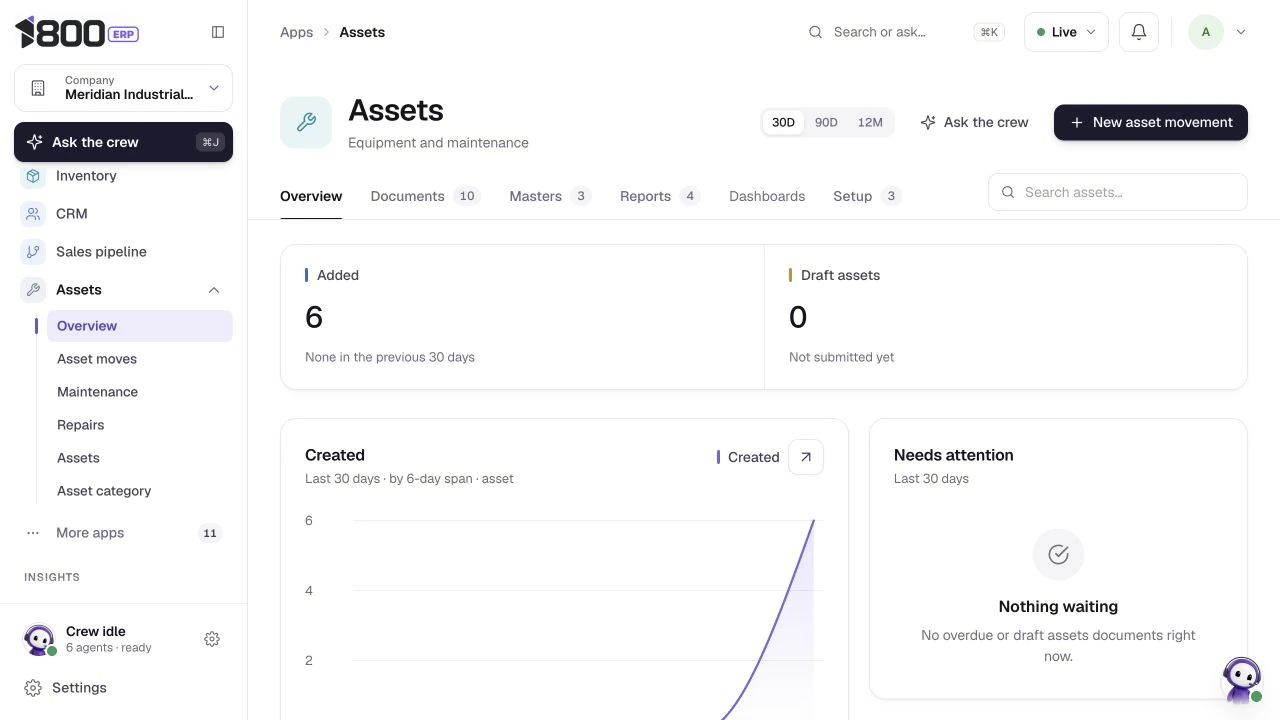Click the Search assets field

1118,192
